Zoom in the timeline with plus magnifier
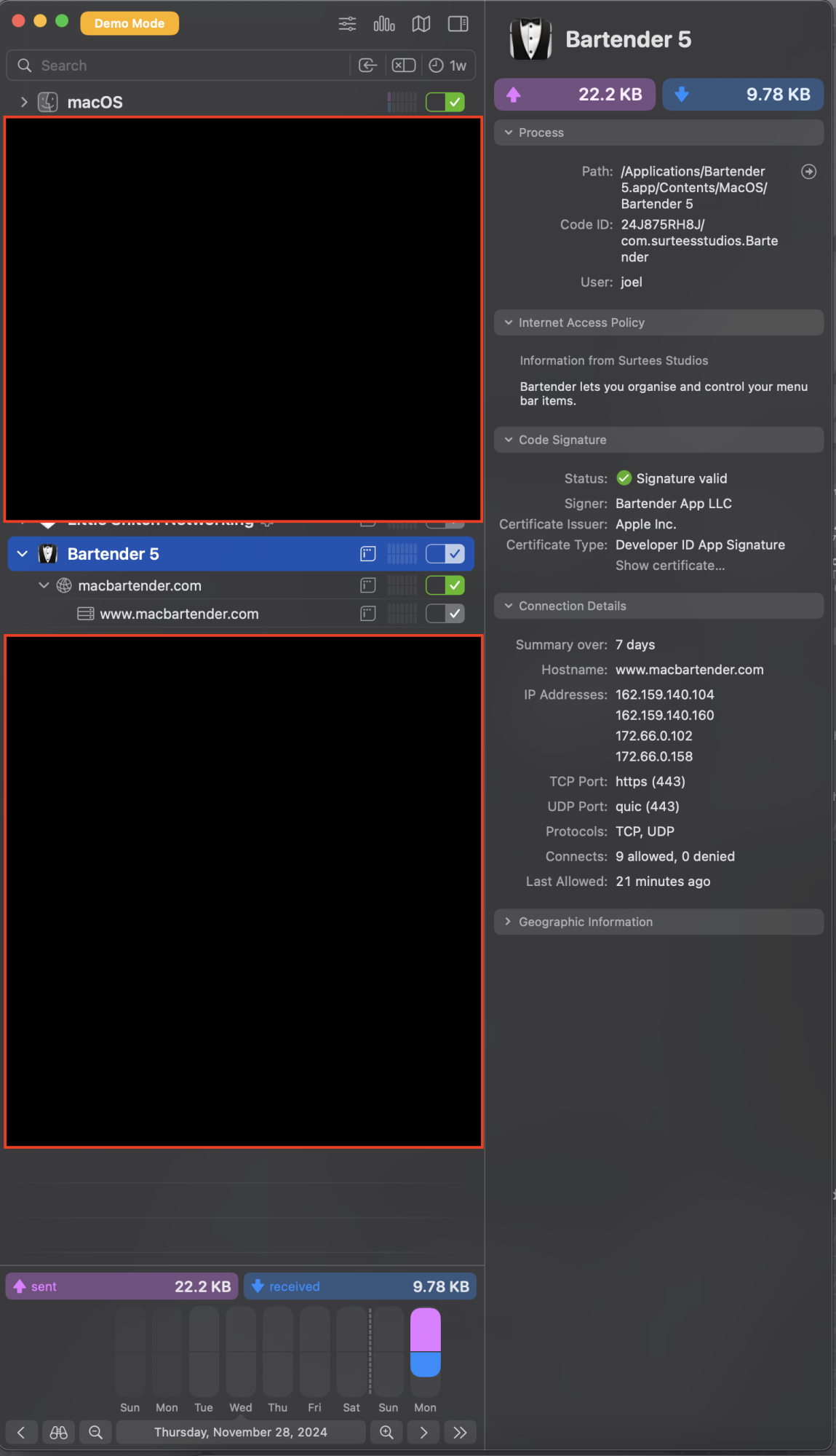The height and width of the screenshot is (1456, 836). coord(387,1433)
